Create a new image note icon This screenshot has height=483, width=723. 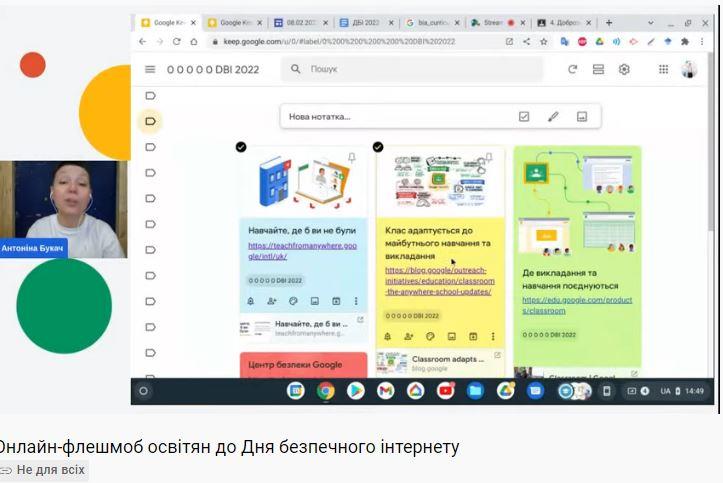(582, 117)
